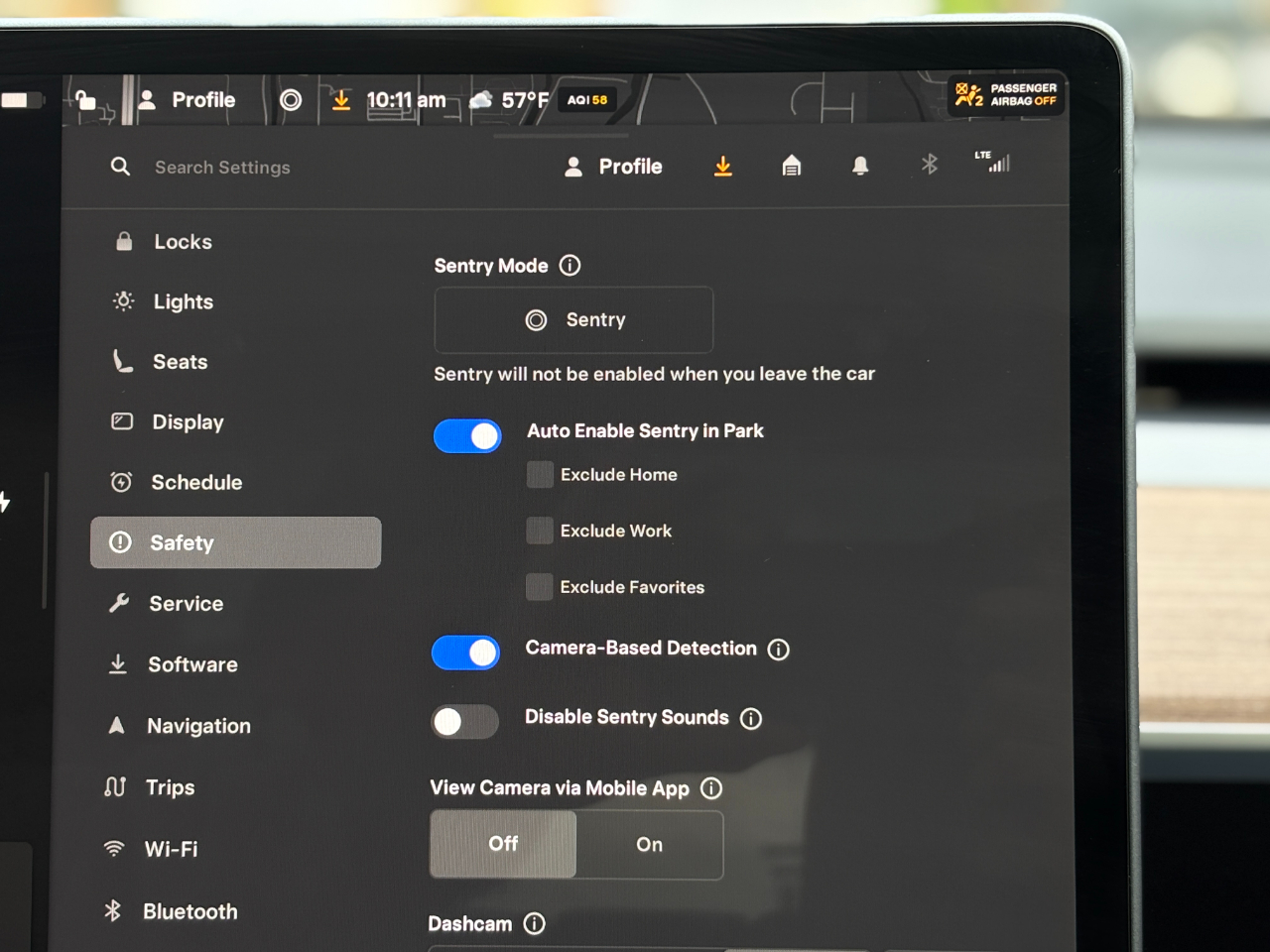This screenshot has height=952, width=1270.
Task: Open the garage door HomeLink icon
Action: tap(791, 166)
